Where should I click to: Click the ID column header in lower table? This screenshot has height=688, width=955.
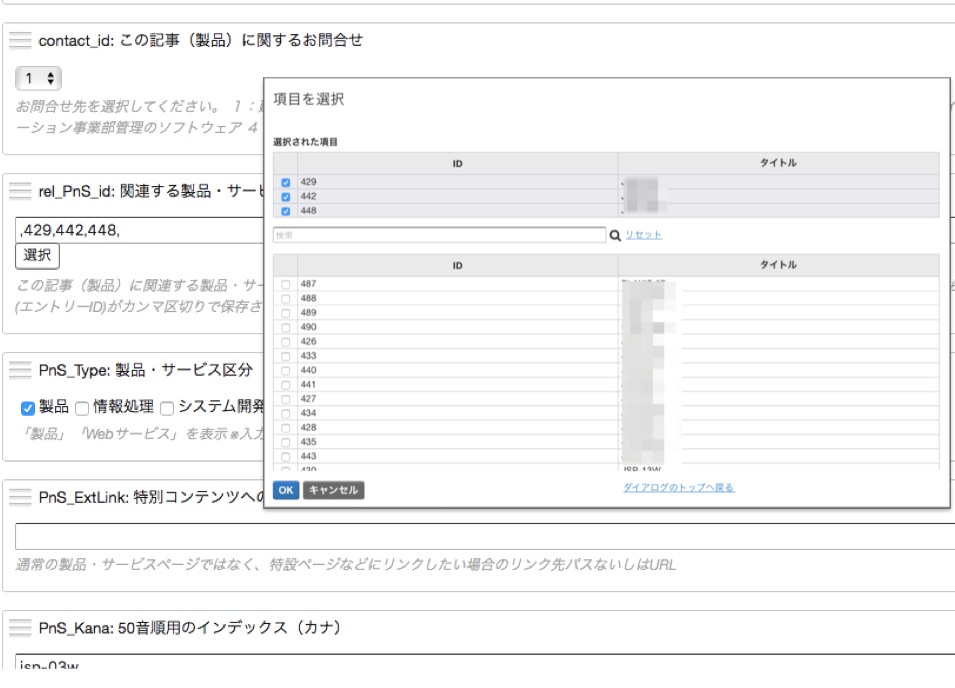(457, 265)
